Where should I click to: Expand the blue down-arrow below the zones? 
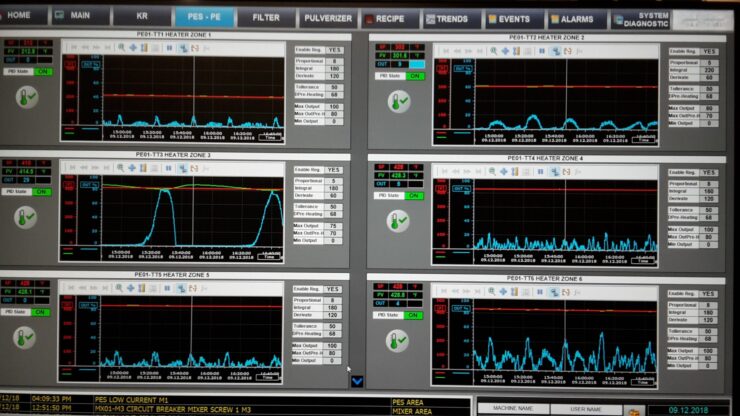[x=357, y=381]
